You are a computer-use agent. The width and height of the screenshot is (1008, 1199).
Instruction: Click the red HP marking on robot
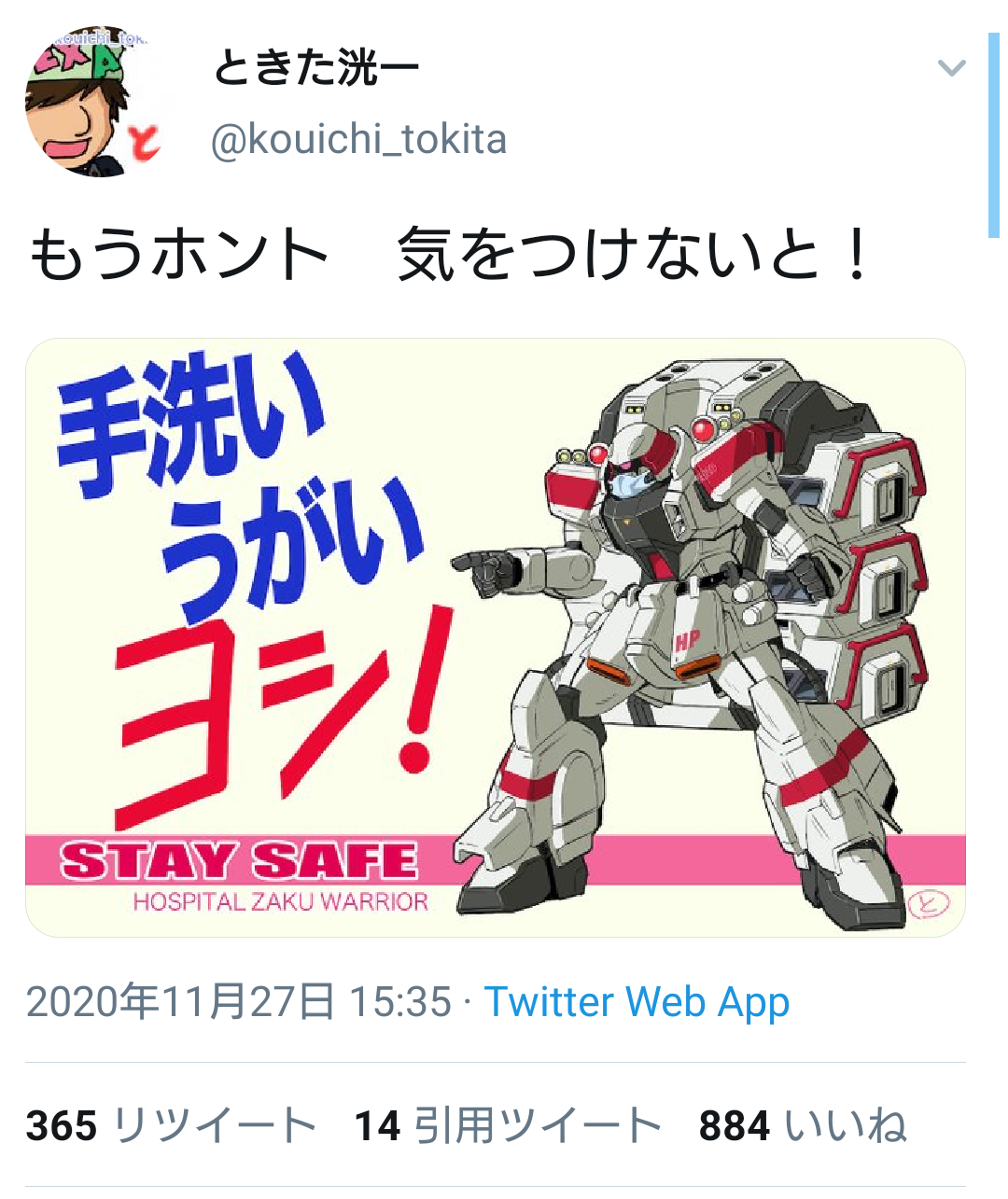(687, 640)
